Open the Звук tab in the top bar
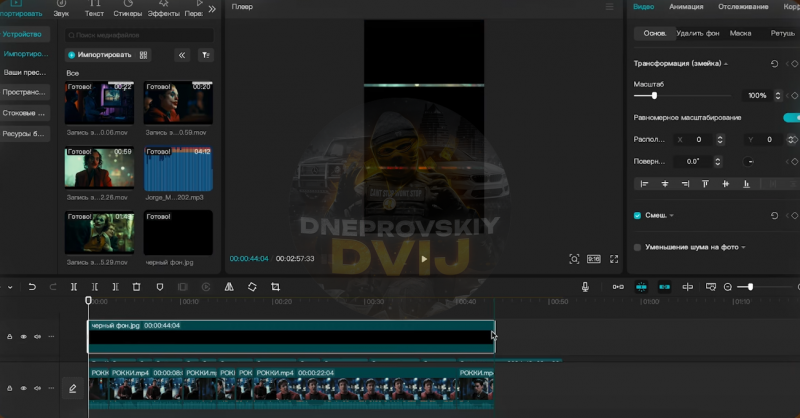This screenshot has height=418, width=800. coord(61,9)
